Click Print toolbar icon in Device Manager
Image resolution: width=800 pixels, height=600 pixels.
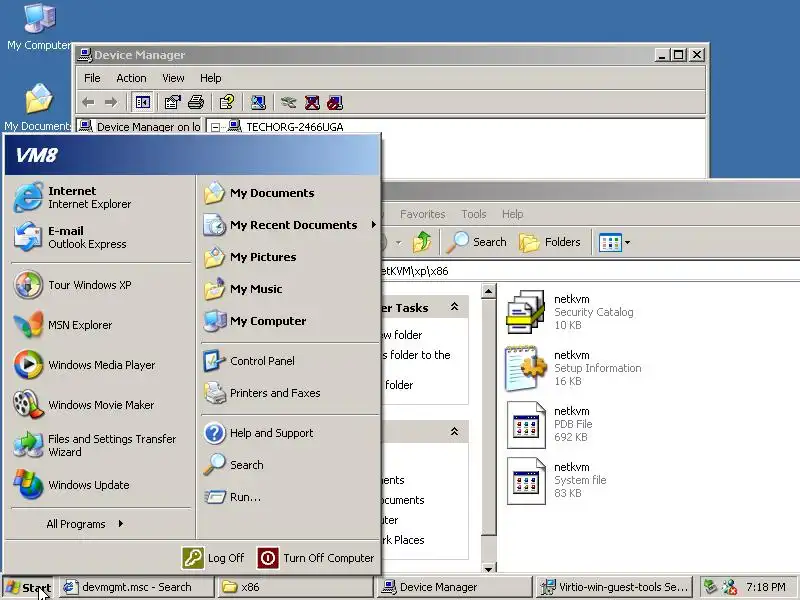click(196, 103)
